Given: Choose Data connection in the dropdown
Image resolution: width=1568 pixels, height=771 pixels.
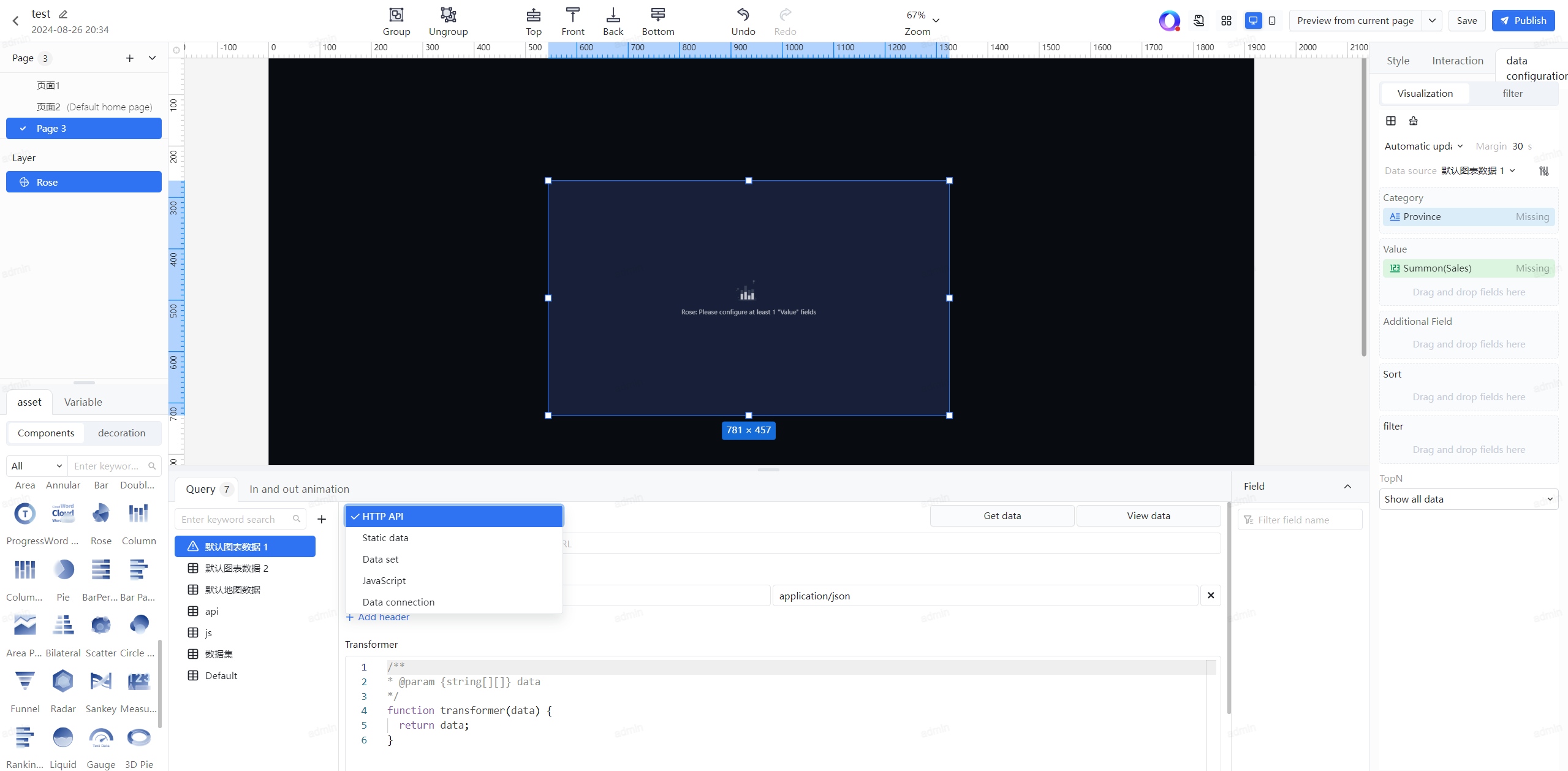Looking at the screenshot, I should click(x=453, y=602).
